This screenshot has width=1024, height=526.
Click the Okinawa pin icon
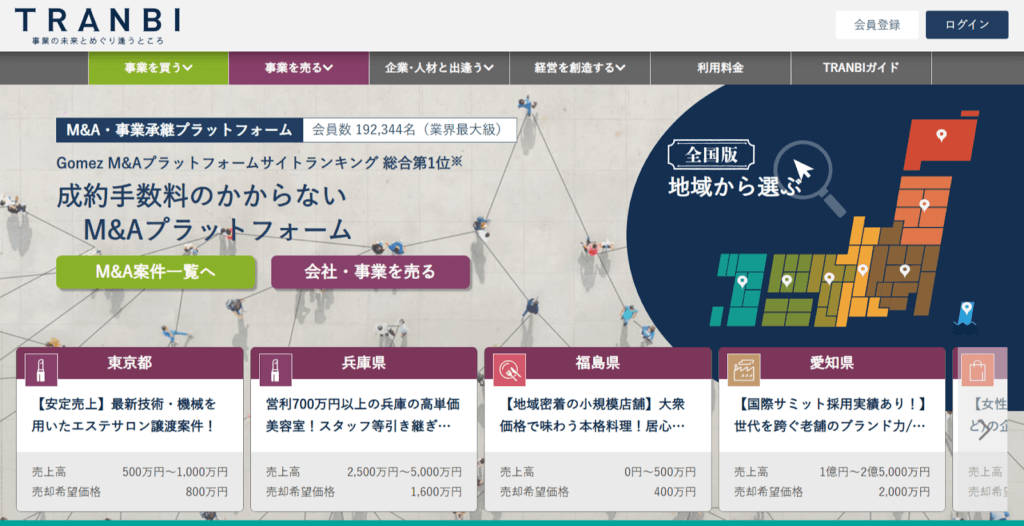965,312
